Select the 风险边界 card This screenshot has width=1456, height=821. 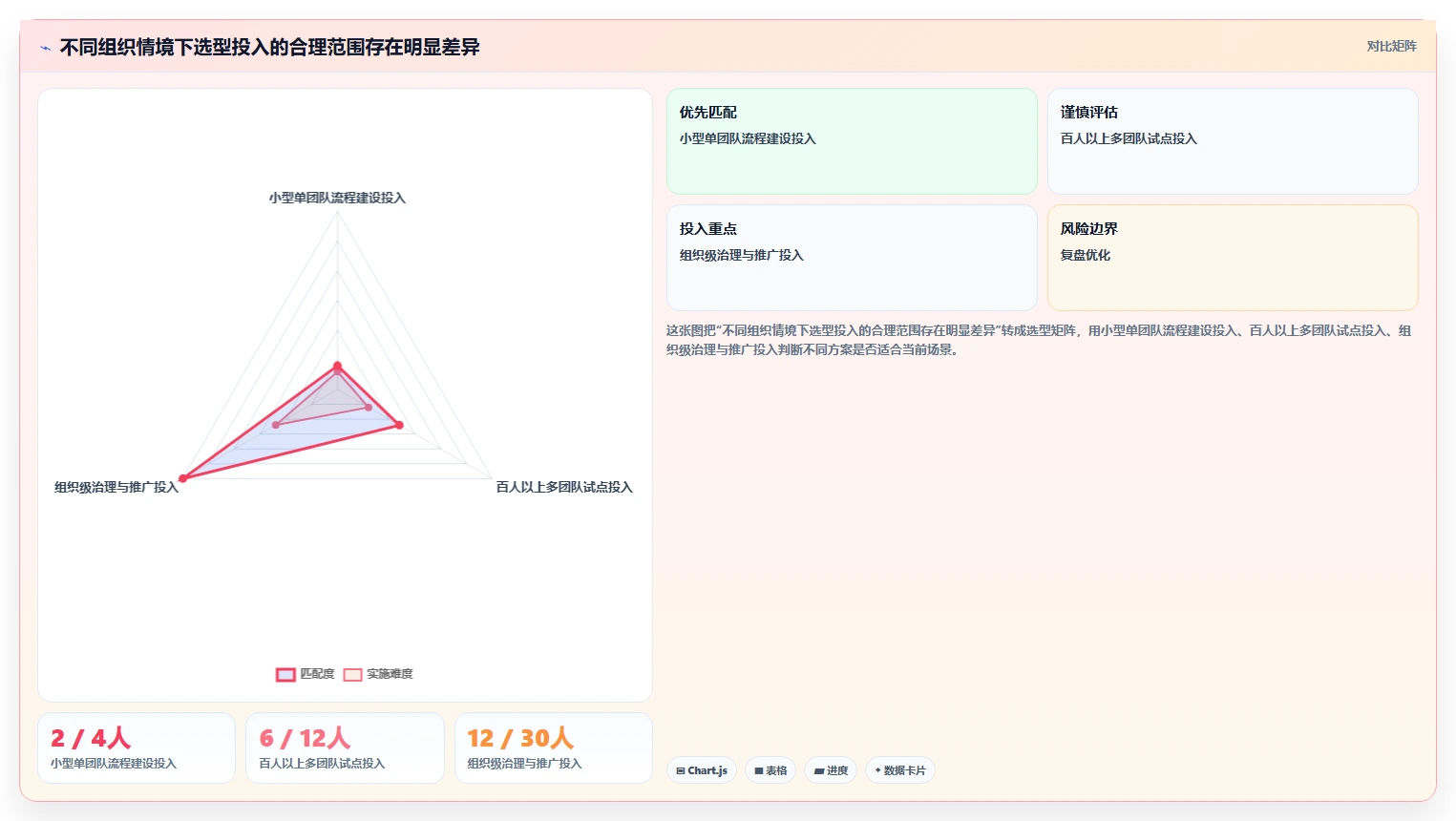(x=1233, y=258)
